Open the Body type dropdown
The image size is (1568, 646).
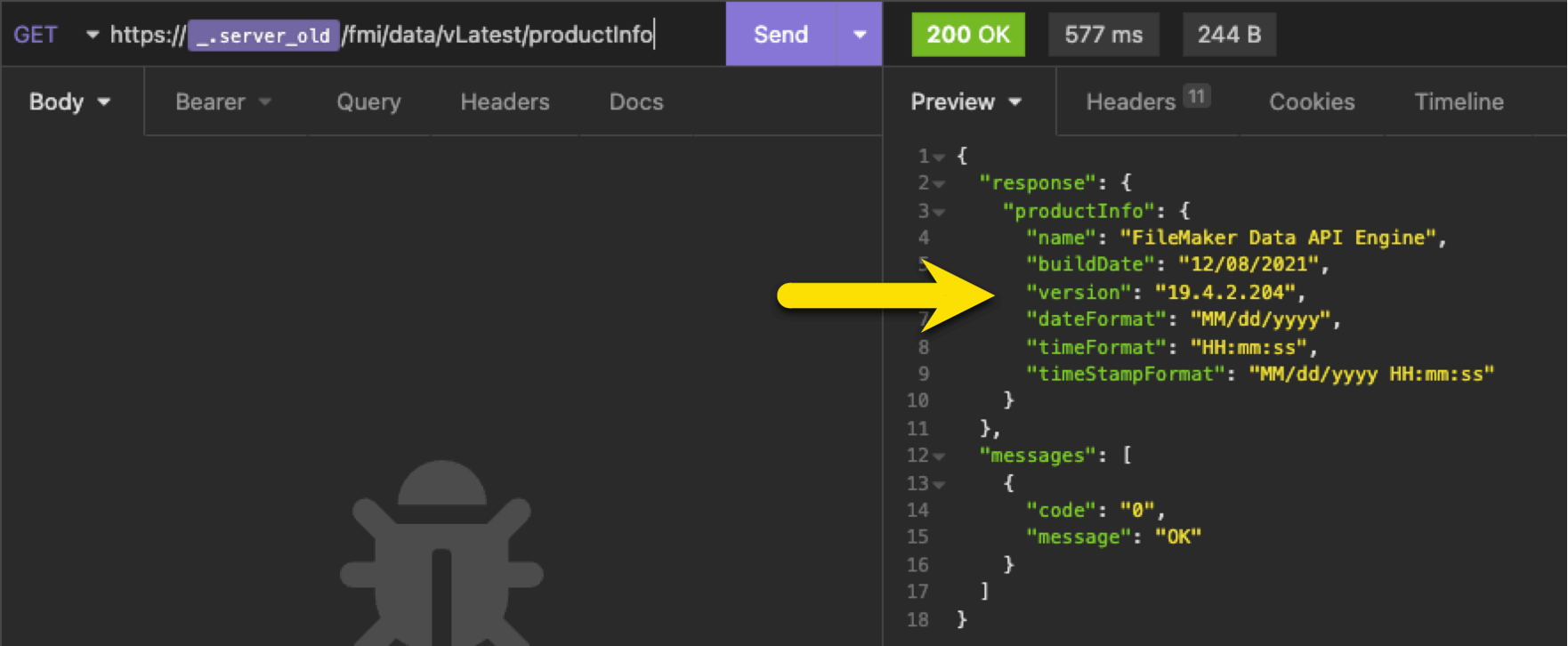click(x=70, y=101)
